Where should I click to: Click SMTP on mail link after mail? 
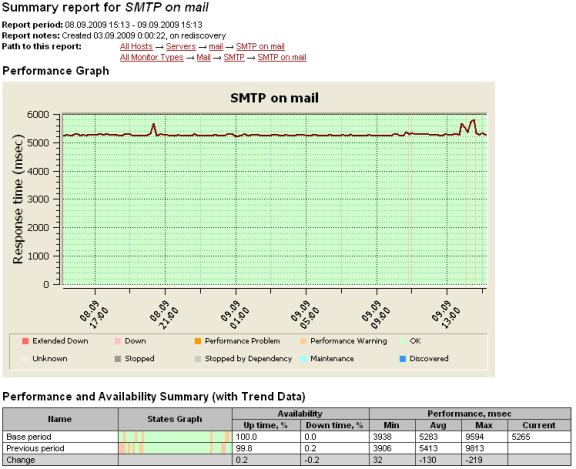(x=260, y=47)
